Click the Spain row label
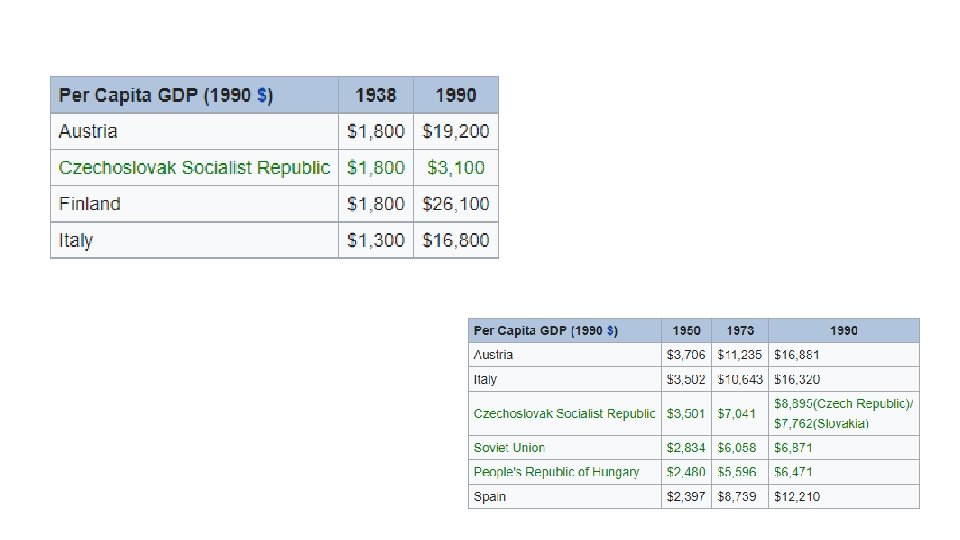Viewport: 960px width, 540px height. click(x=490, y=497)
